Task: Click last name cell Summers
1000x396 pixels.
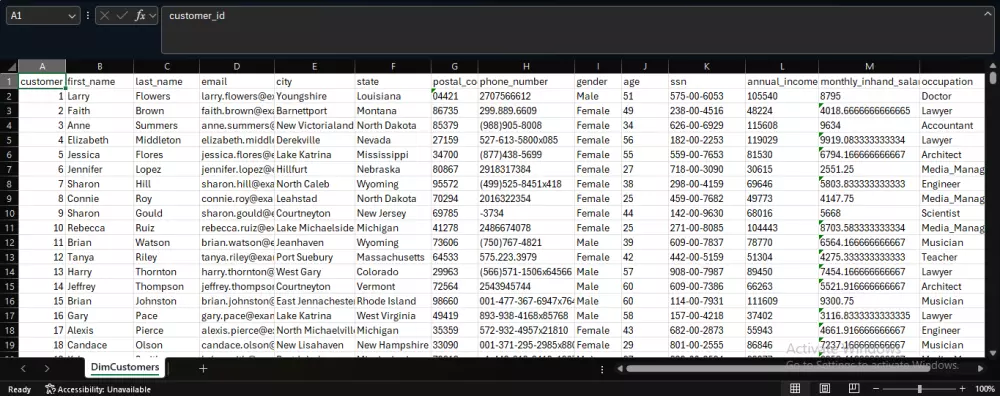Action: (x=166, y=126)
